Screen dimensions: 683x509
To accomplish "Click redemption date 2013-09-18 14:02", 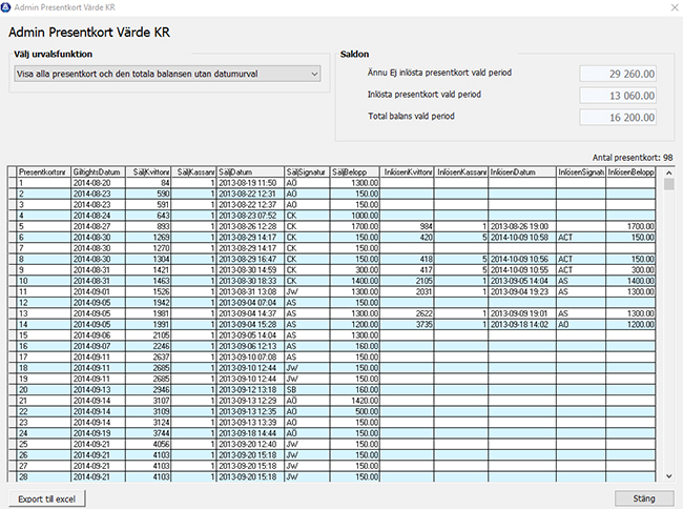I will click(523, 324).
